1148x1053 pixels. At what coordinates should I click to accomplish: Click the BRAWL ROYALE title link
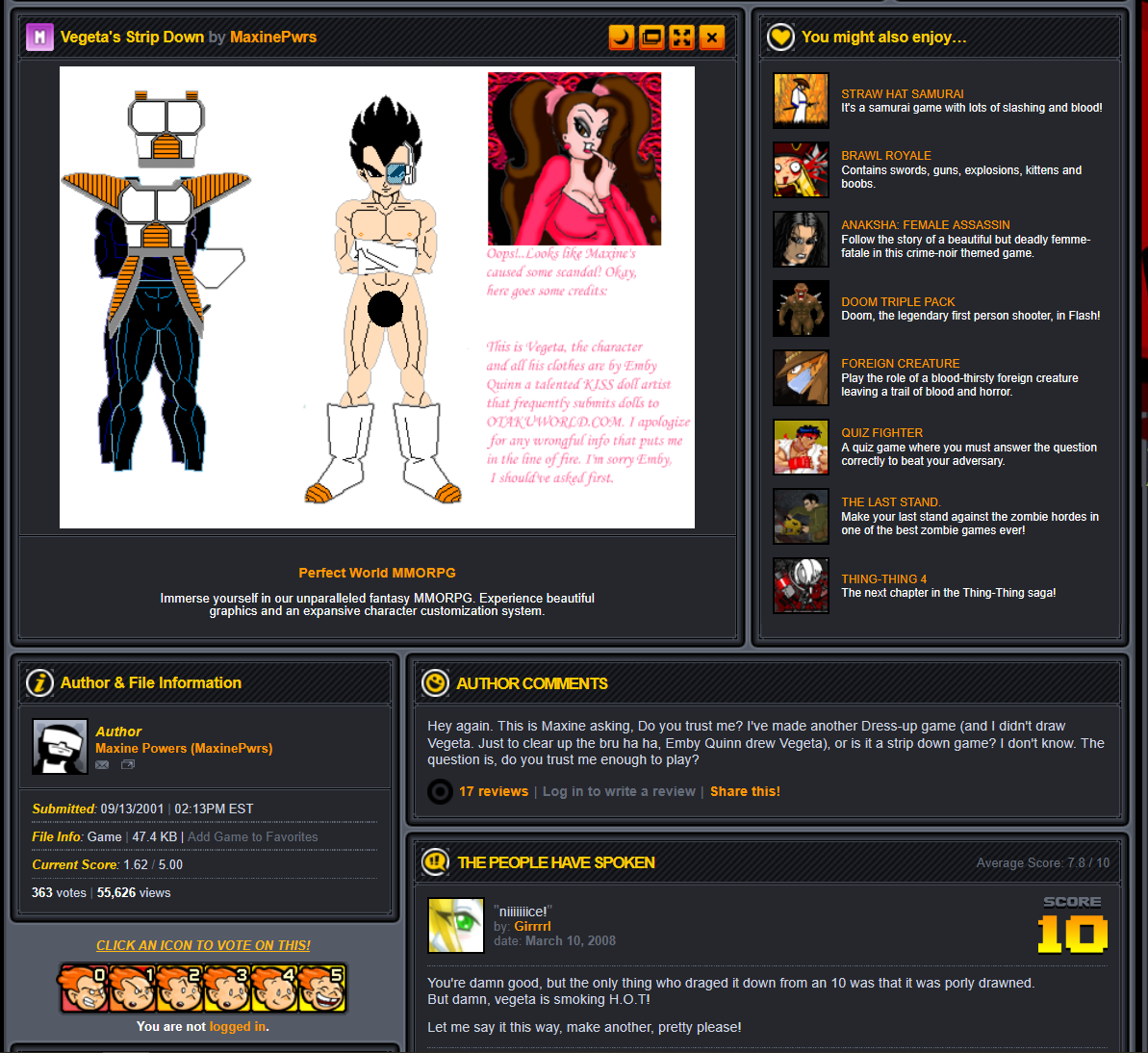(x=886, y=155)
